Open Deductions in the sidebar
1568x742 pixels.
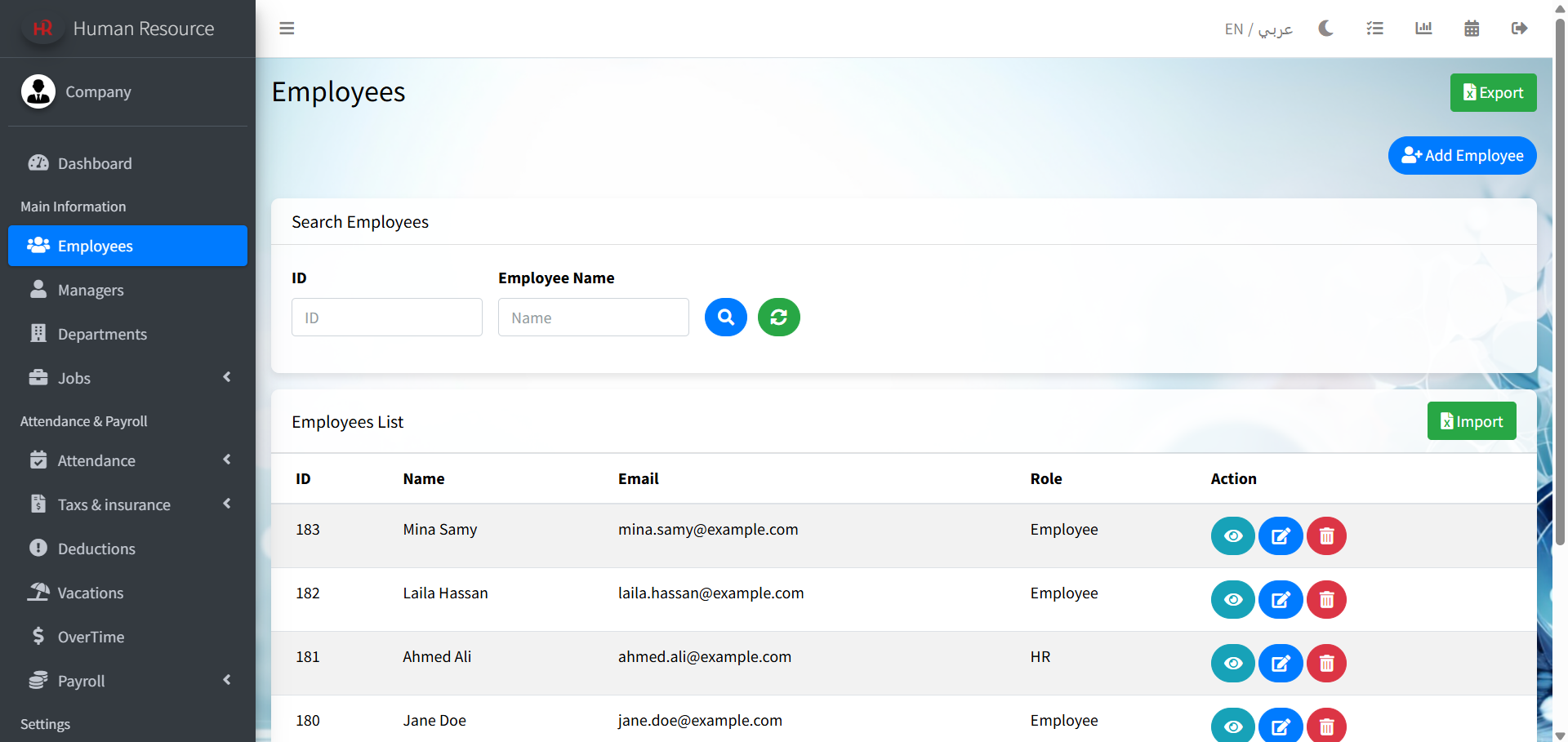127,549
